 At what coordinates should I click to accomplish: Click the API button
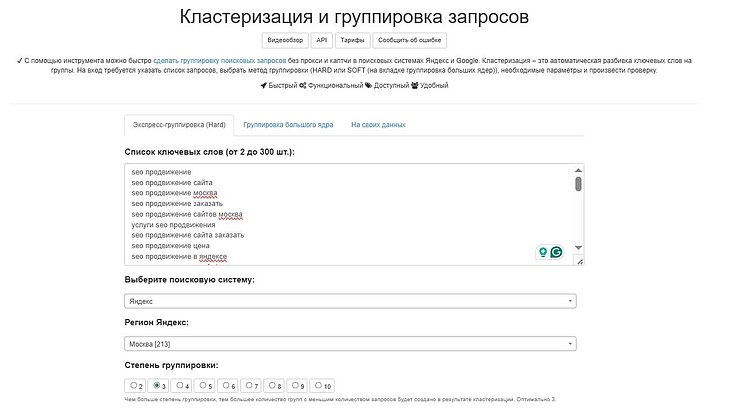321,40
